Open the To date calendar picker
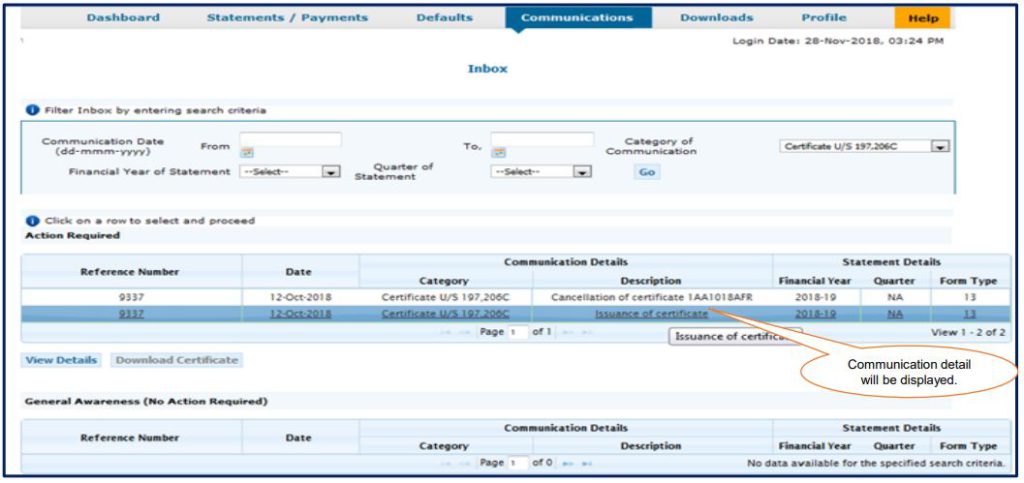The image size is (1024, 483). (x=497, y=153)
